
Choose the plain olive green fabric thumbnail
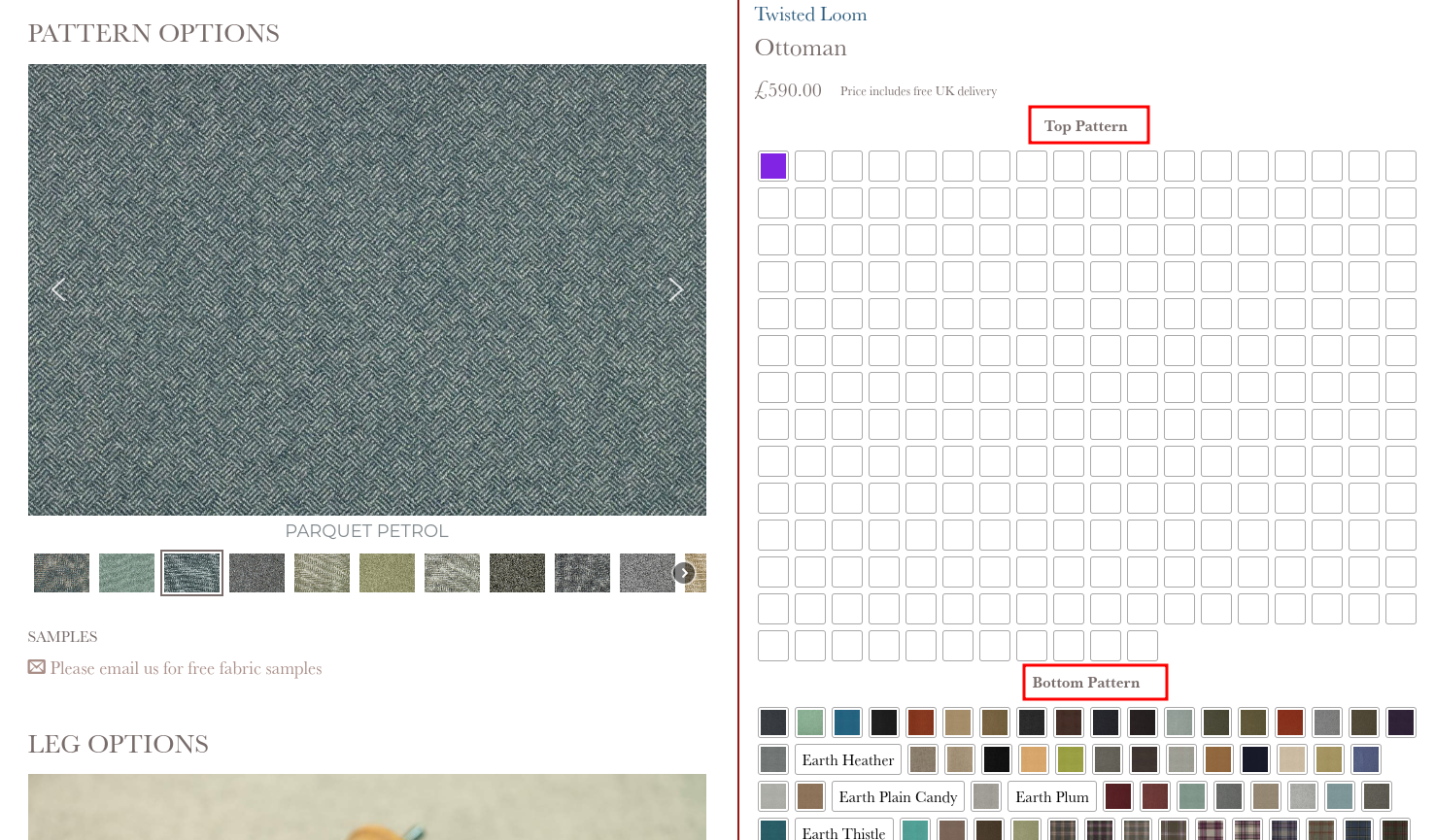coord(387,573)
